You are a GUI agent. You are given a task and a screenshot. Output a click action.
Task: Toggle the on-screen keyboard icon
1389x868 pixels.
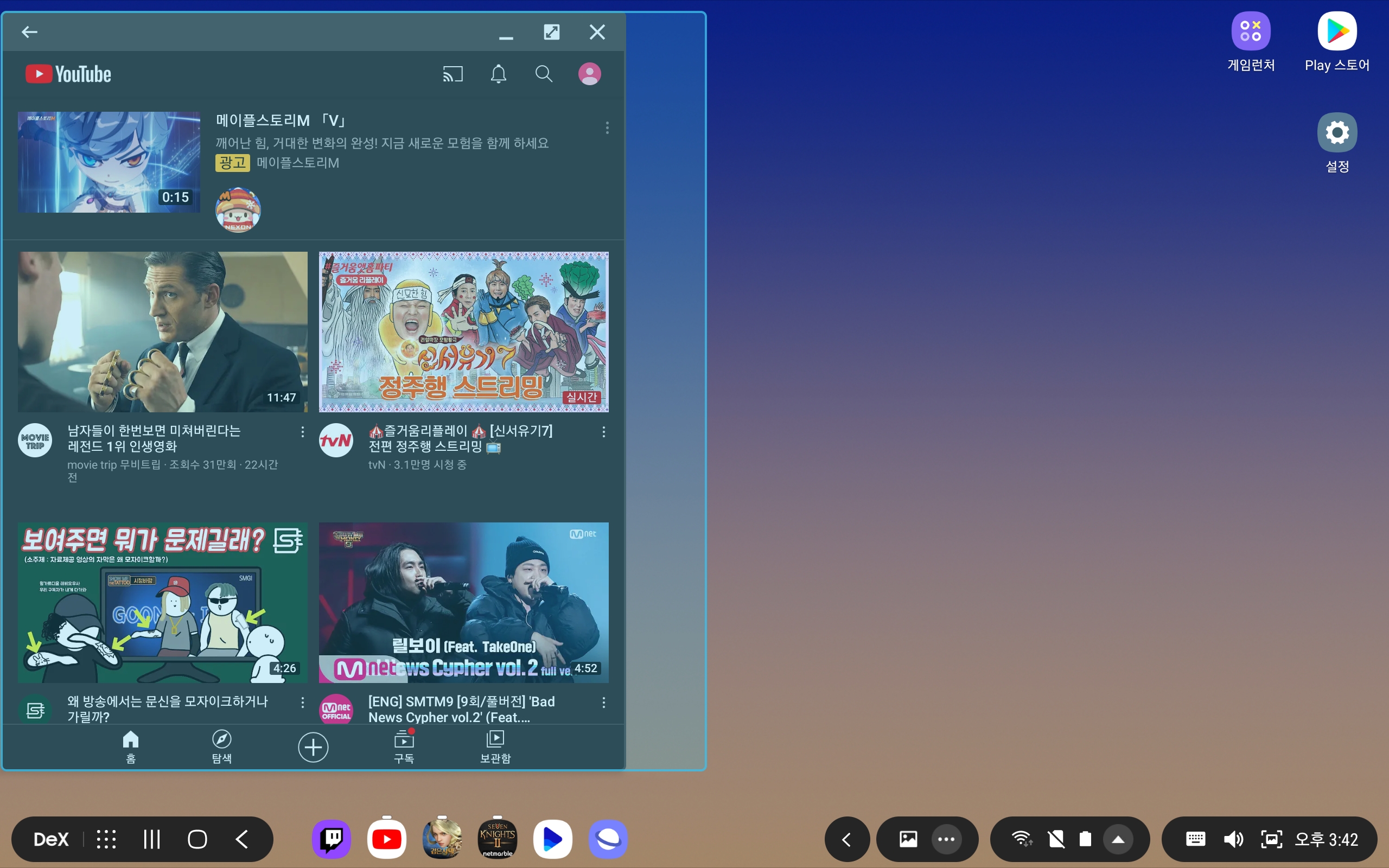1196,839
